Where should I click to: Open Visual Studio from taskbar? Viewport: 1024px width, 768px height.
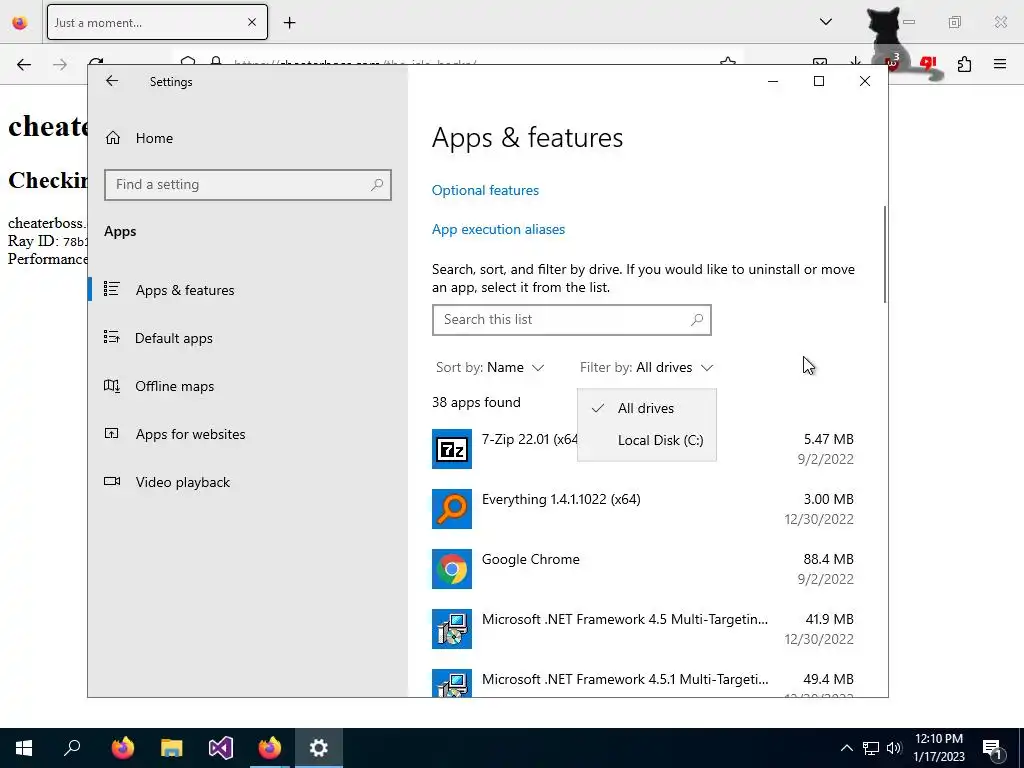(221, 748)
